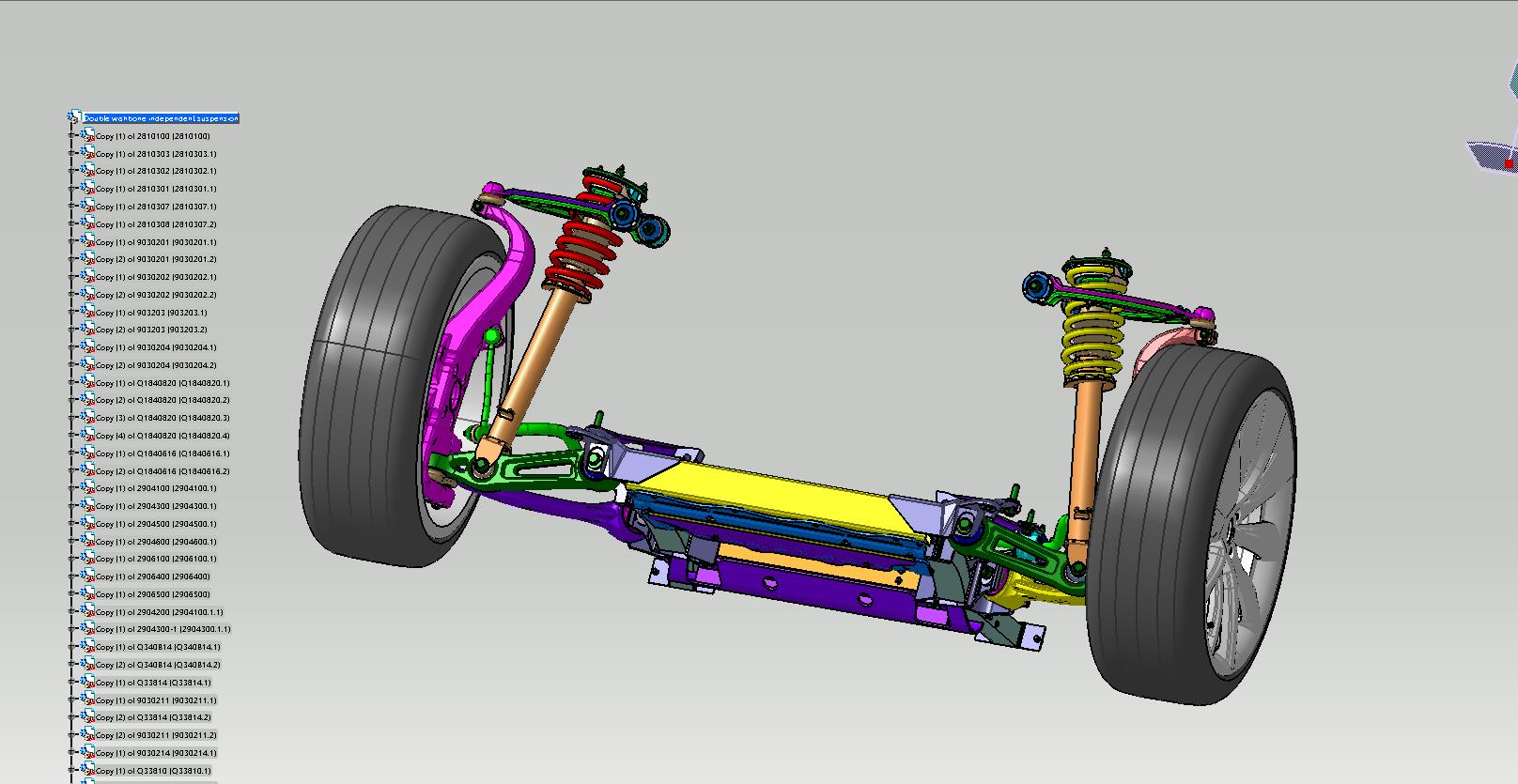Screen dimensions: 1518x784
Task: Click the component icon for 2904500.1
Action: (88, 524)
